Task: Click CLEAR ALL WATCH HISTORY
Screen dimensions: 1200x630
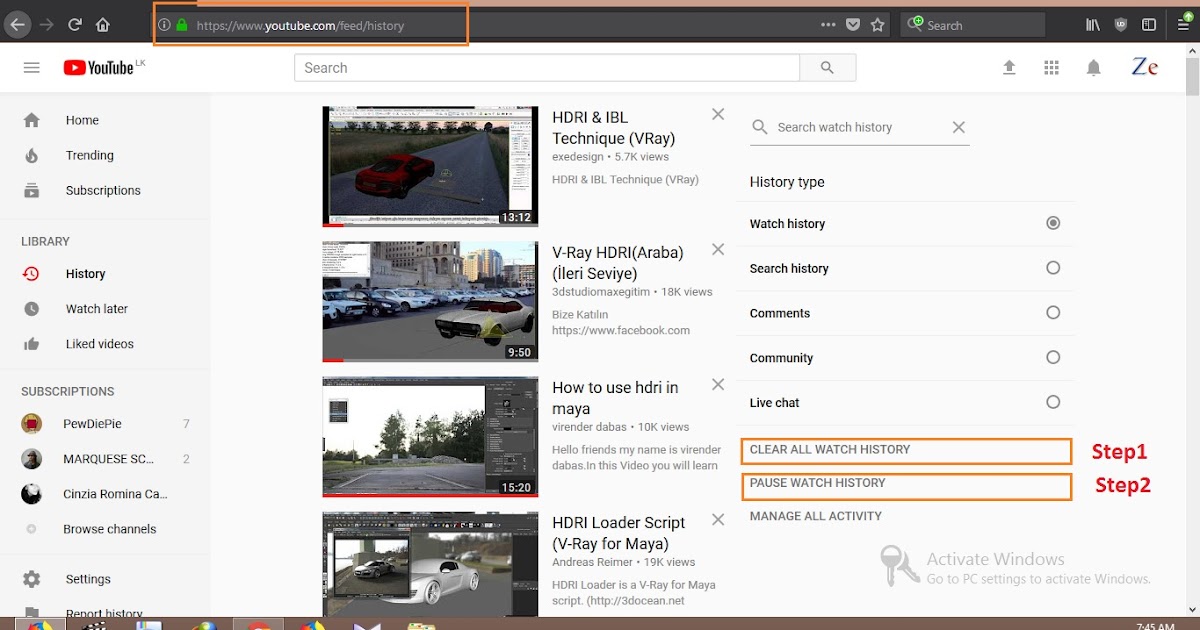Action: click(906, 450)
